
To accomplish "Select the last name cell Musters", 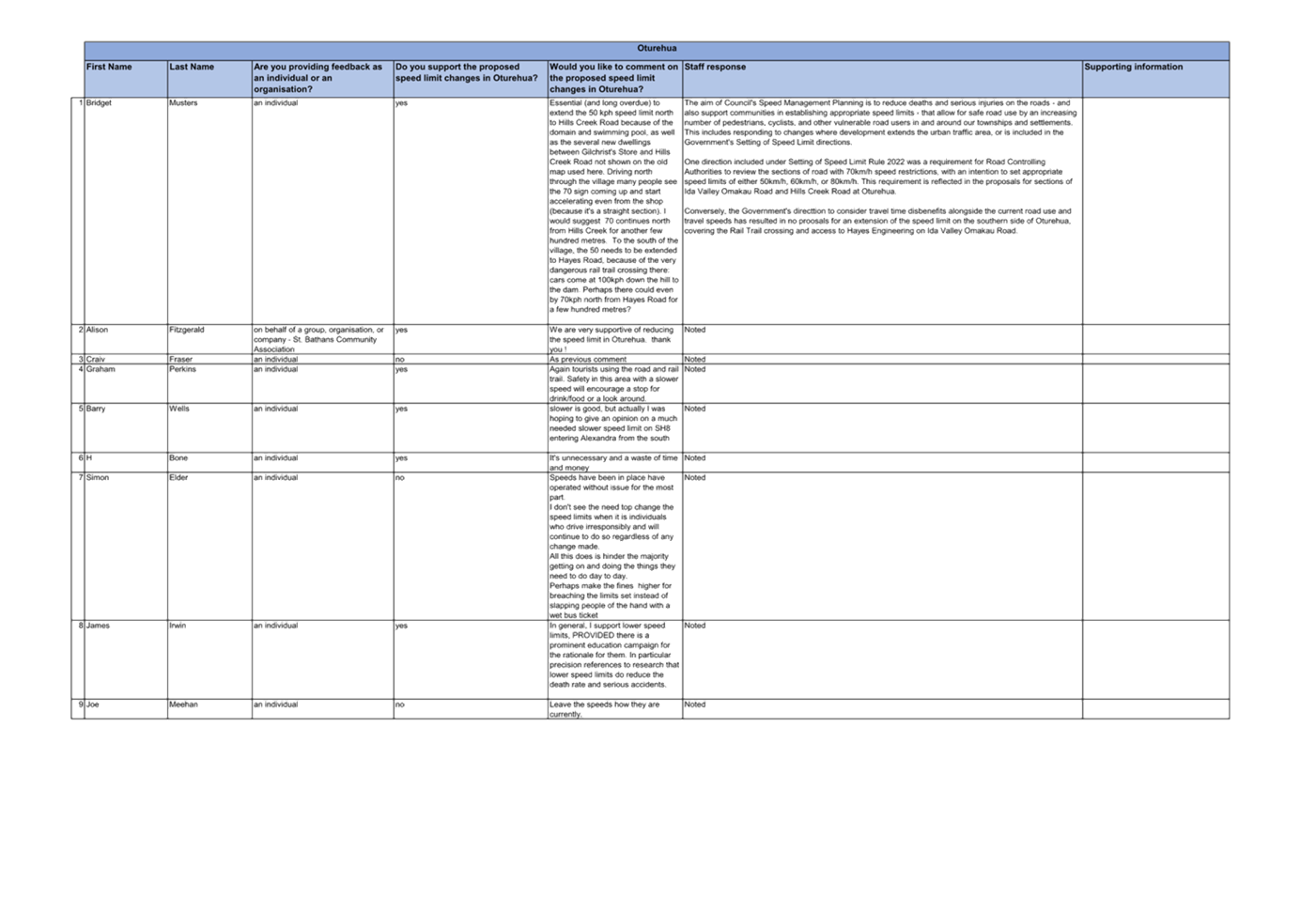I will pos(184,103).
